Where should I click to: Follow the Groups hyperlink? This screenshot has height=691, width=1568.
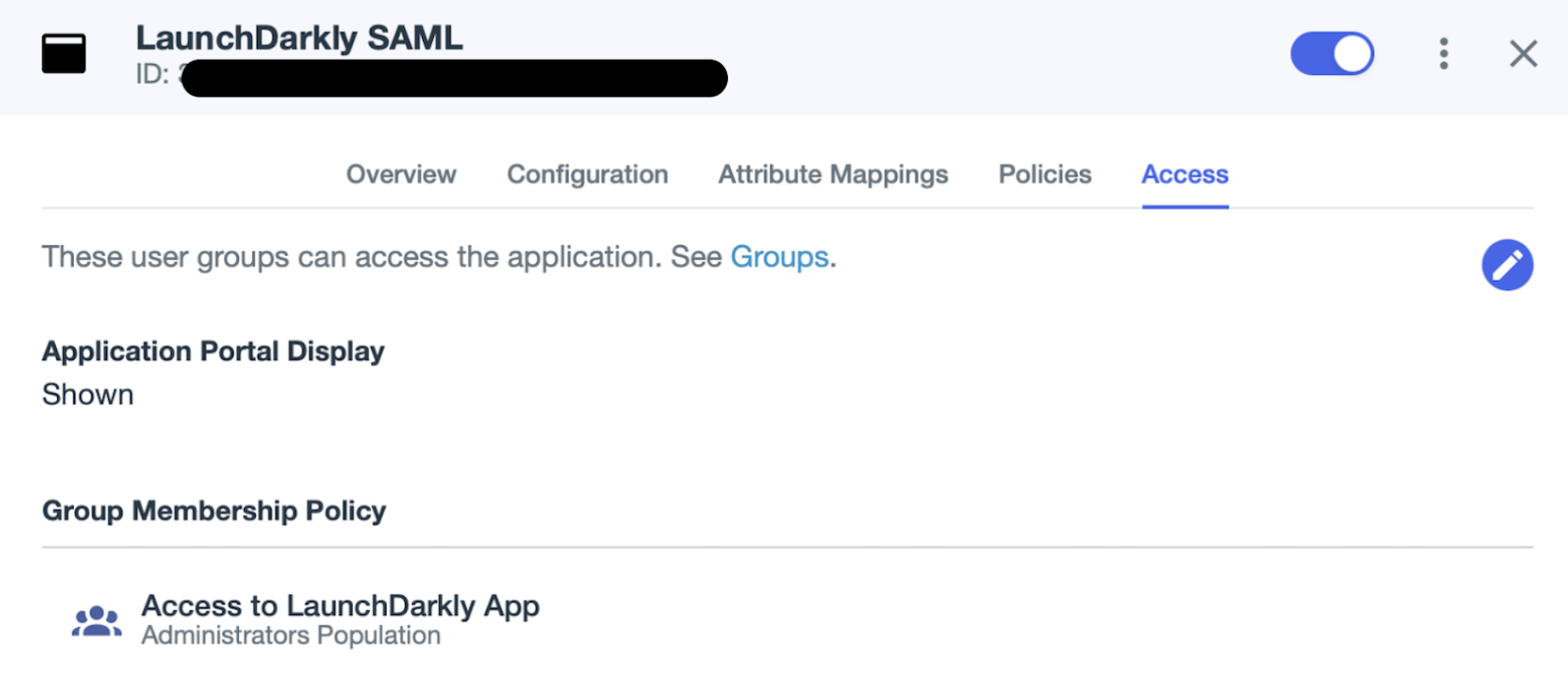(779, 257)
